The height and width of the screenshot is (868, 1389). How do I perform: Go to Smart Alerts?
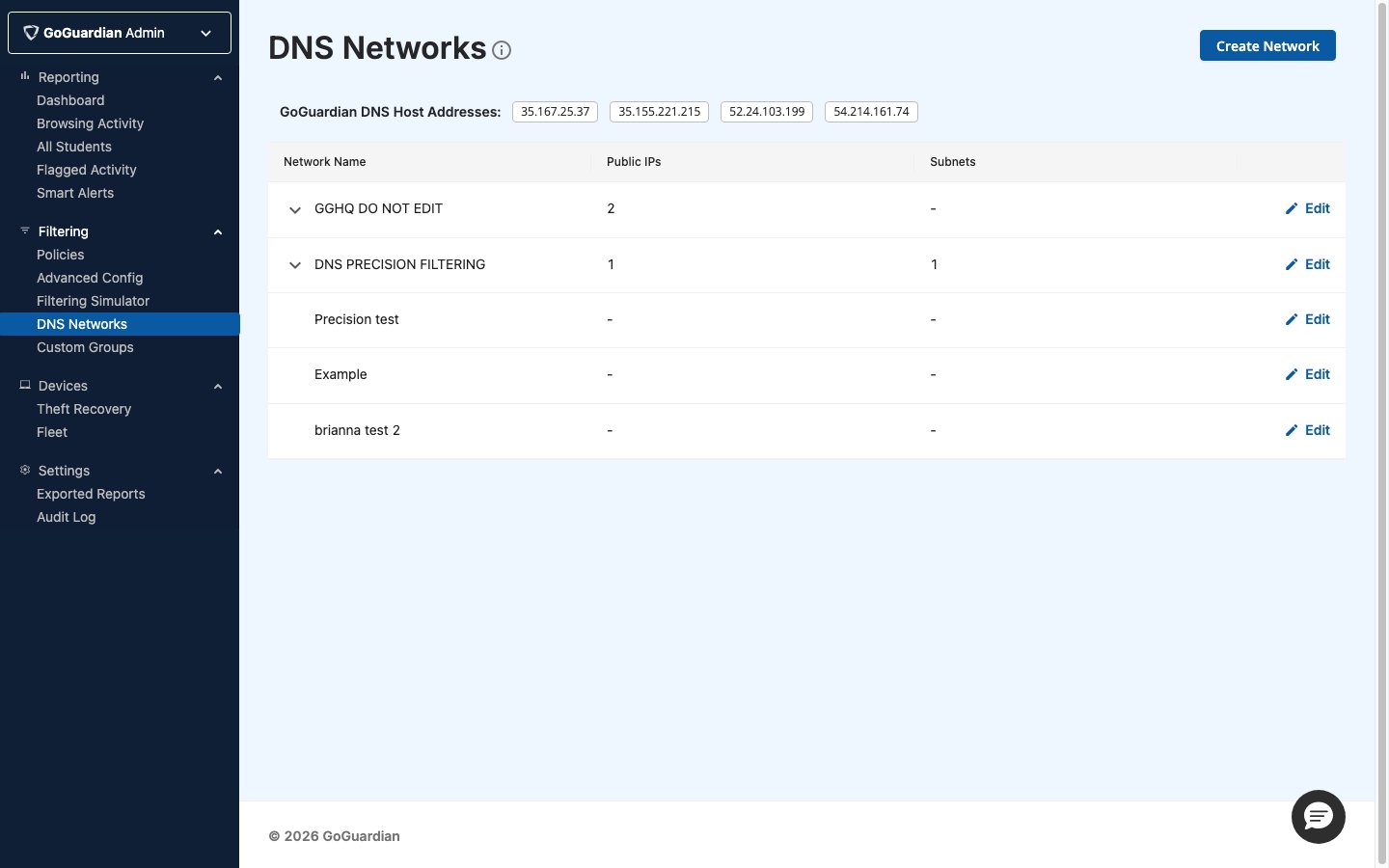(x=75, y=193)
